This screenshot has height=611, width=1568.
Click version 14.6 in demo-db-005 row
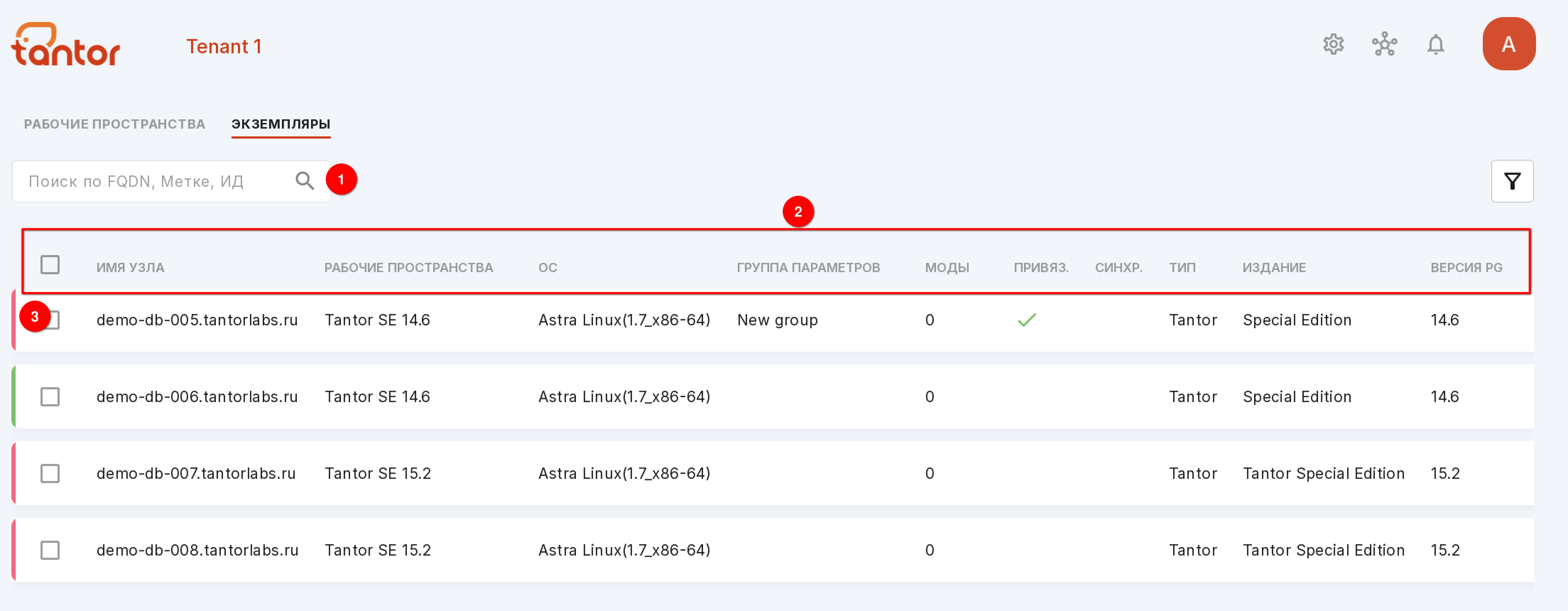[x=1444, y=320]
